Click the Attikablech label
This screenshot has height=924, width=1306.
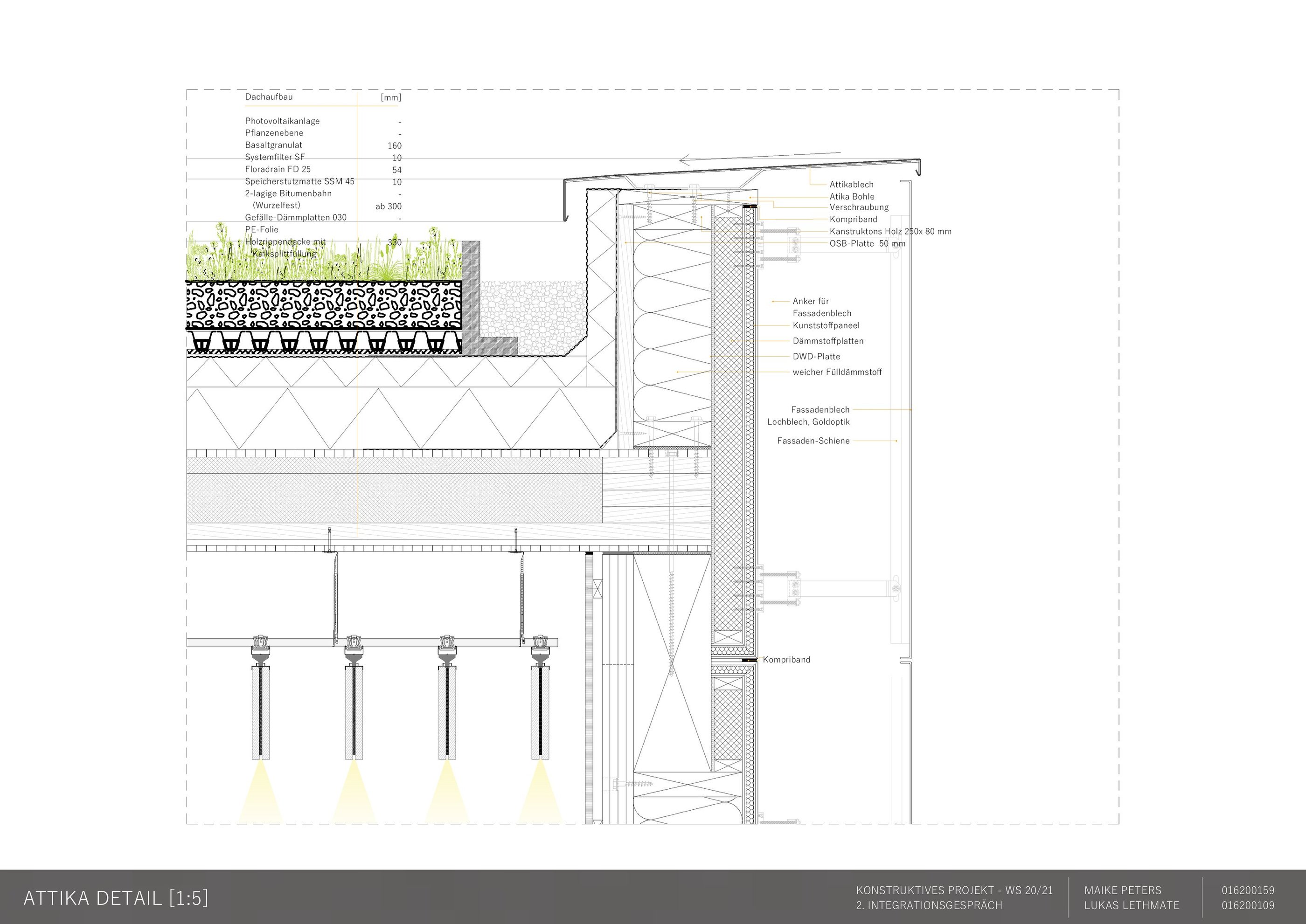pyautogui.click(x=851, y=184)
